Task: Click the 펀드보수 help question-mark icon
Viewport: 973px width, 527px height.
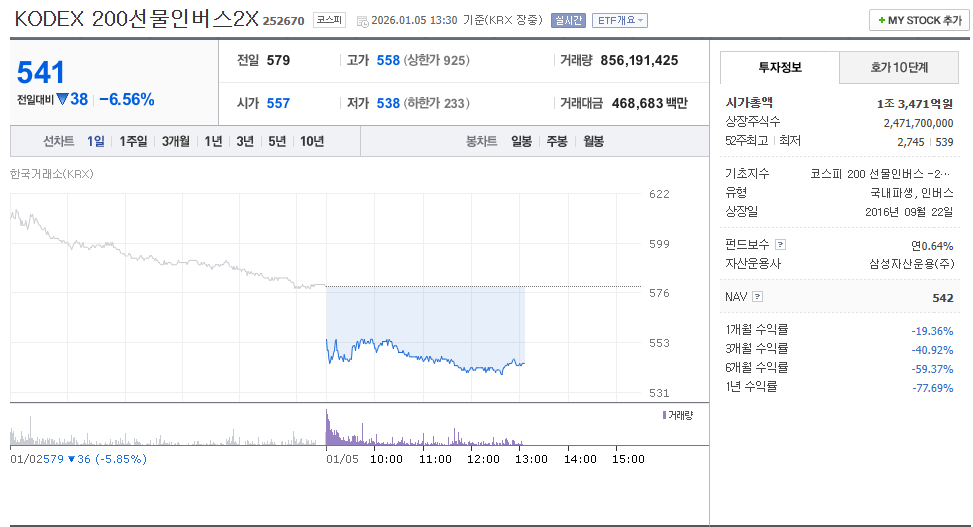Action: (781, 245)
